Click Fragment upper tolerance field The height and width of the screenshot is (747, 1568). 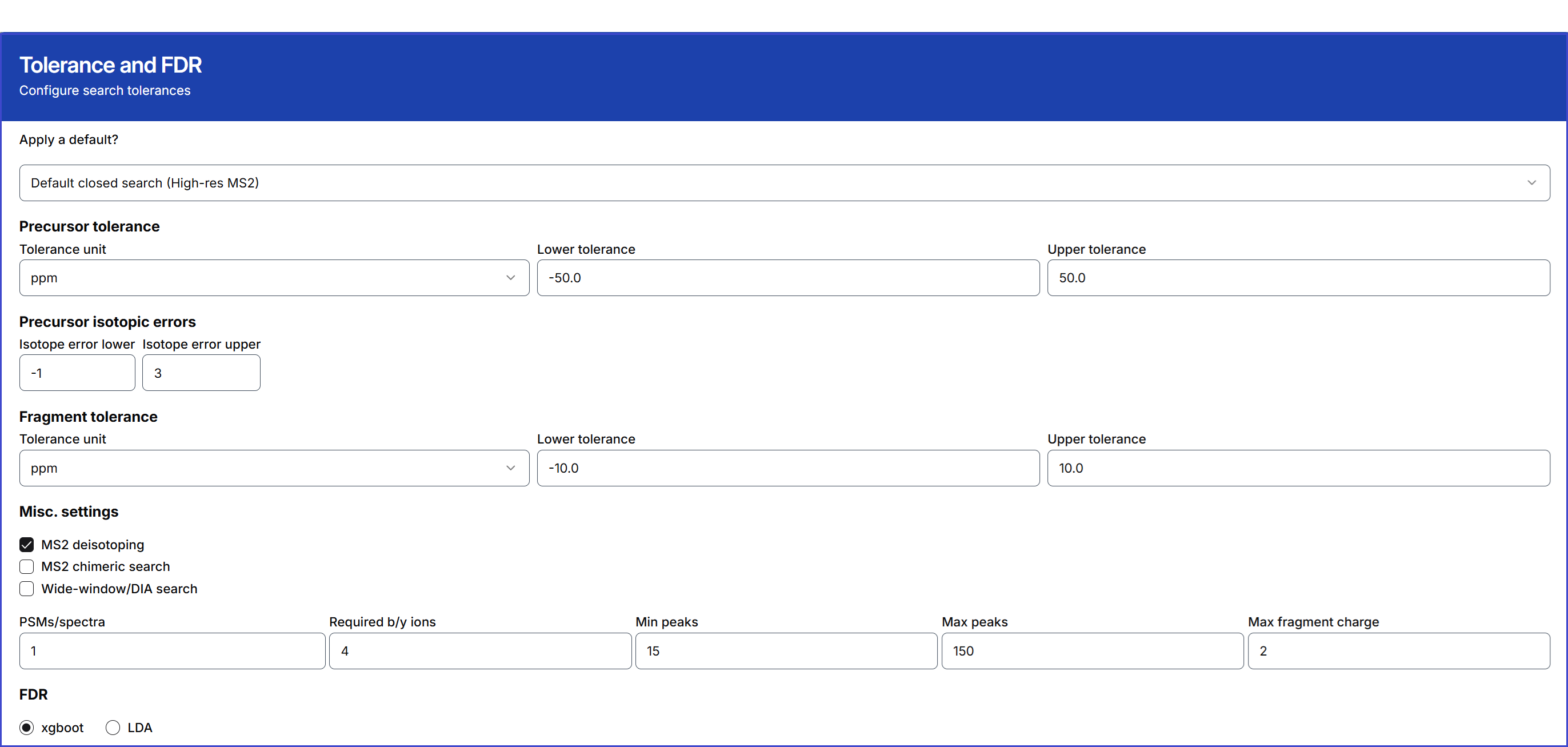pyautogui.click(x=1298, y=468)
